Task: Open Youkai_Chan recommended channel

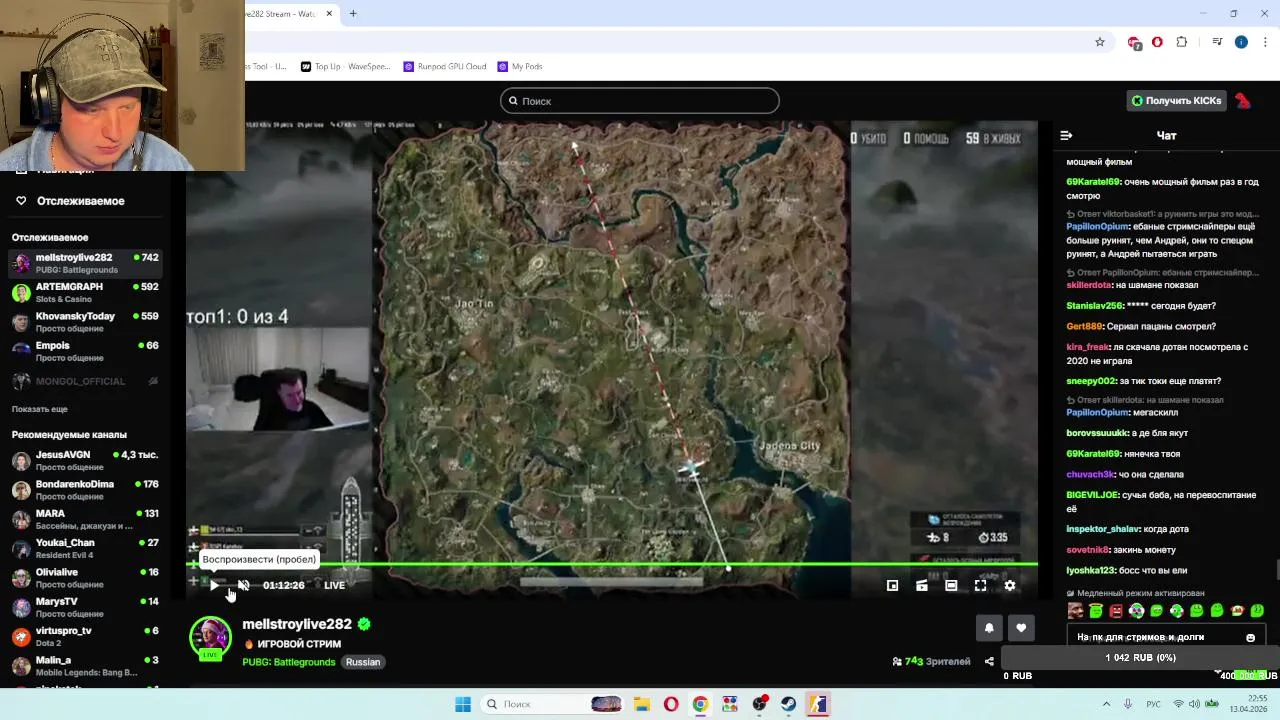Action: point(85,548)
